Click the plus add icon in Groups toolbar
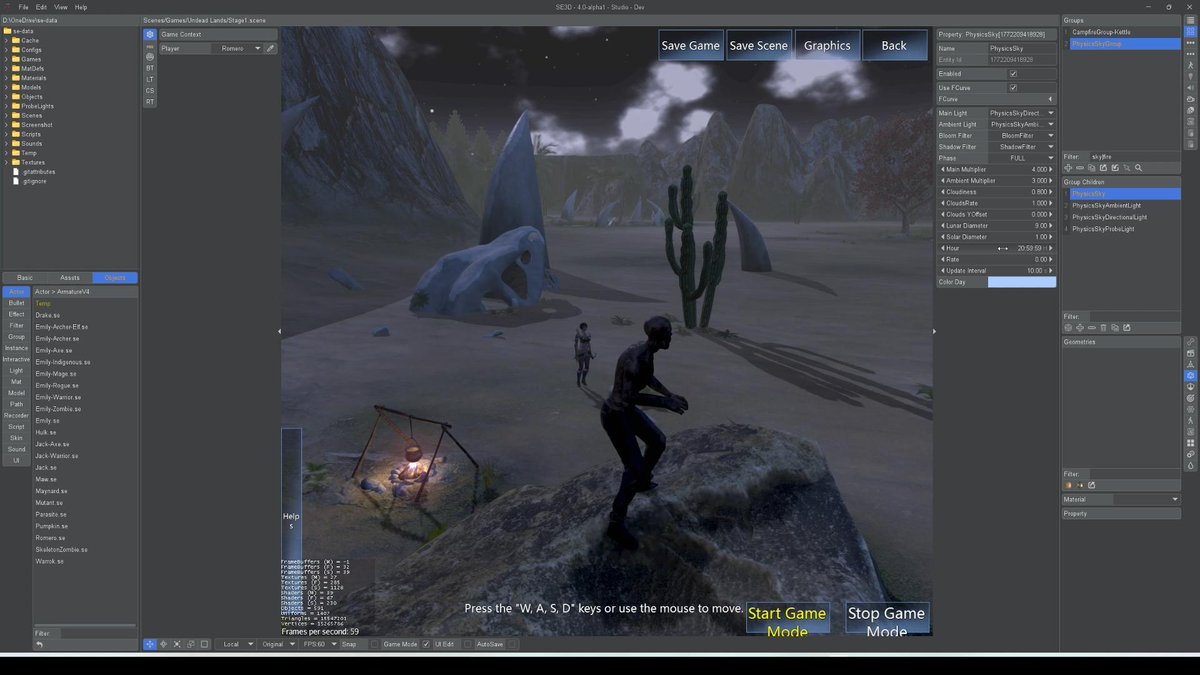The height and width of the screenshot is (675, 1200). [x=1068, y=168]
